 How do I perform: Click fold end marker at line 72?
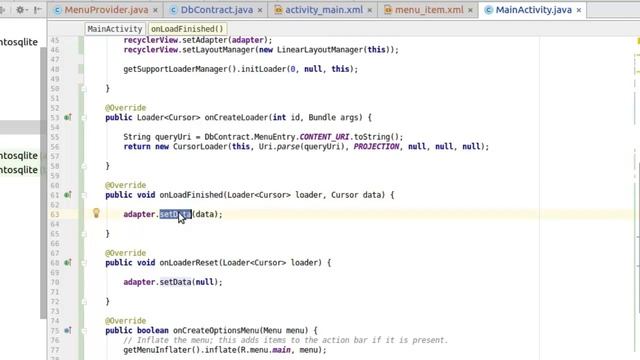click(84, 302)
